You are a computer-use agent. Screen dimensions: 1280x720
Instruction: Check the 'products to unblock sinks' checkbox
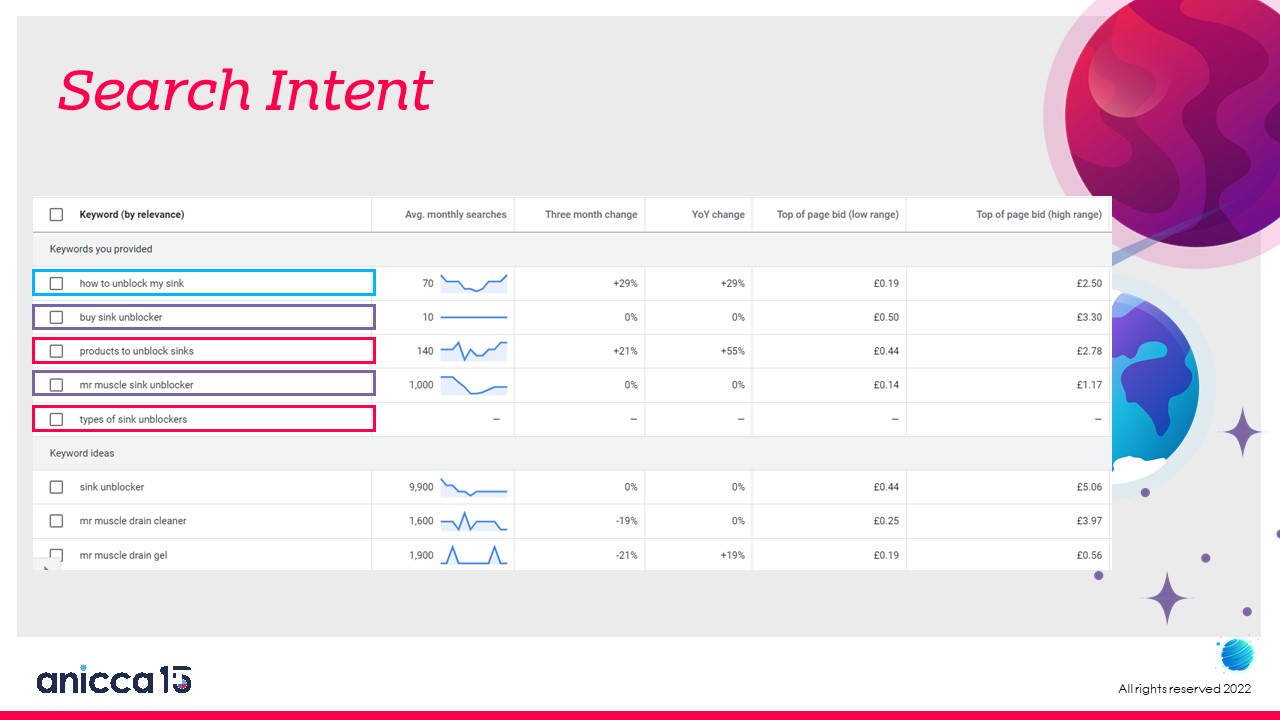click(x=56, y=351)
